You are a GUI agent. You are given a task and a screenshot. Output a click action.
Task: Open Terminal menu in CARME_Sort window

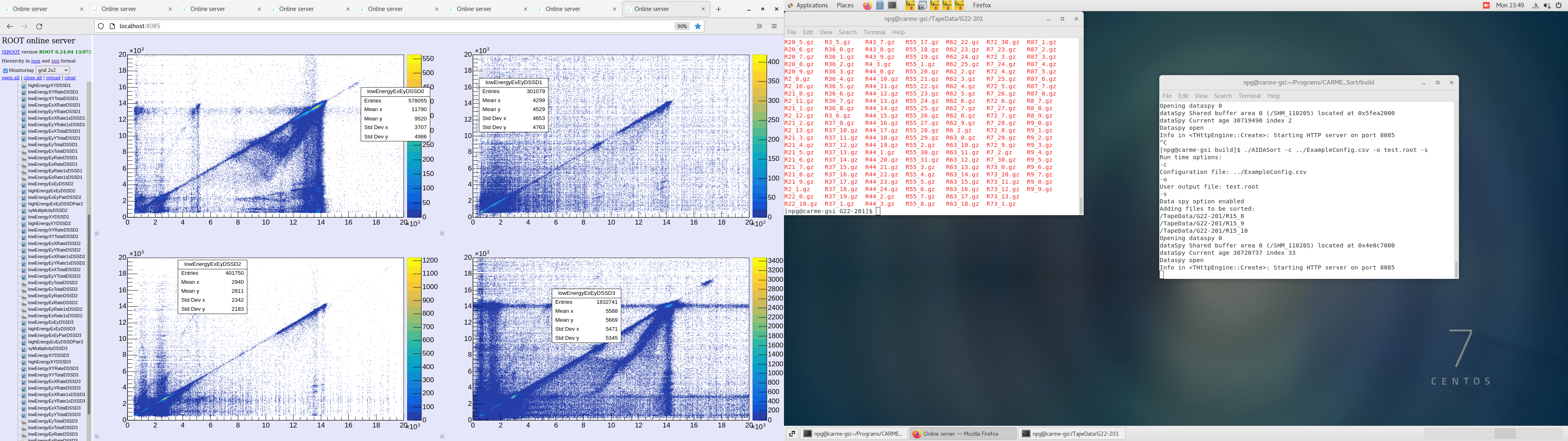(1249, 96)
